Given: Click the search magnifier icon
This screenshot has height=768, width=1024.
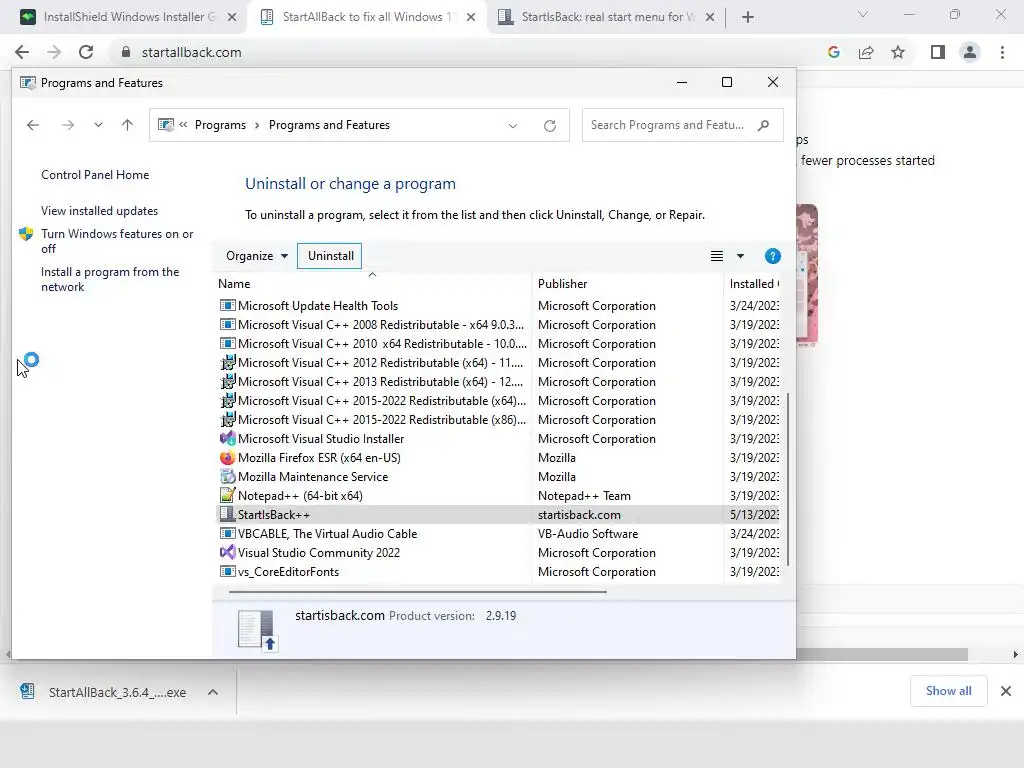Looking at the screenshot, I should (x=763, y=125).
